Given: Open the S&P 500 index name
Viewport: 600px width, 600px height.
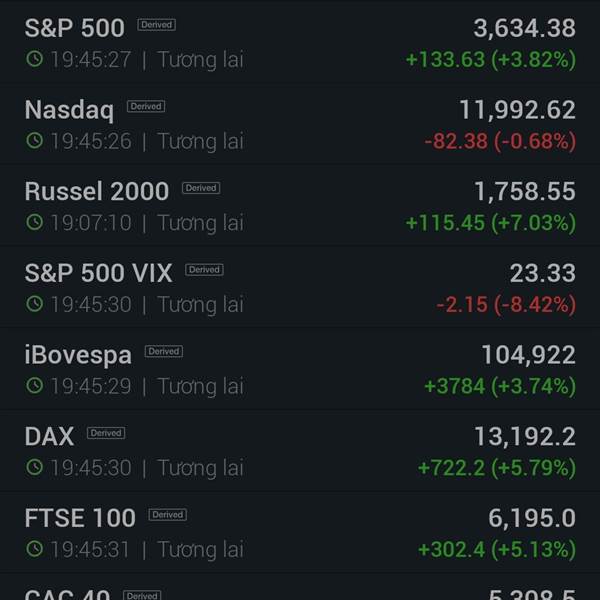Looking at the screenshot, I should [x=74, y=27].
